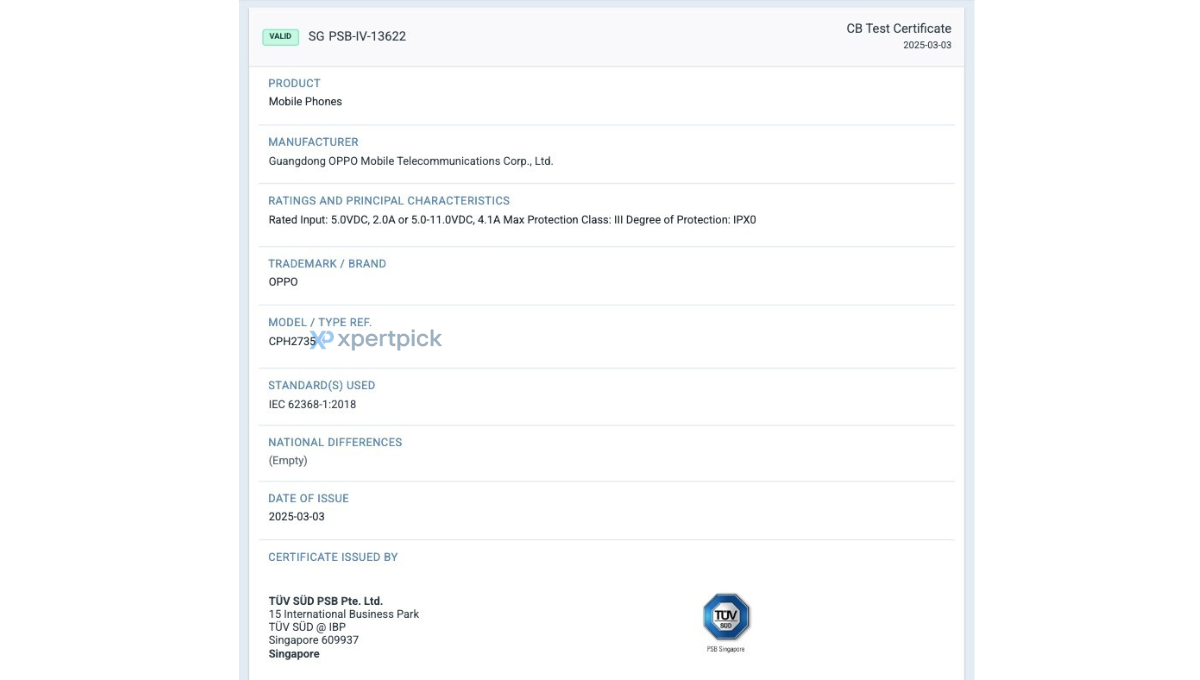Click the Ratings and Principal Characteristics heading
This screenshot has width=1200, height=680.
pyautogui.click(x=388, y=201)
